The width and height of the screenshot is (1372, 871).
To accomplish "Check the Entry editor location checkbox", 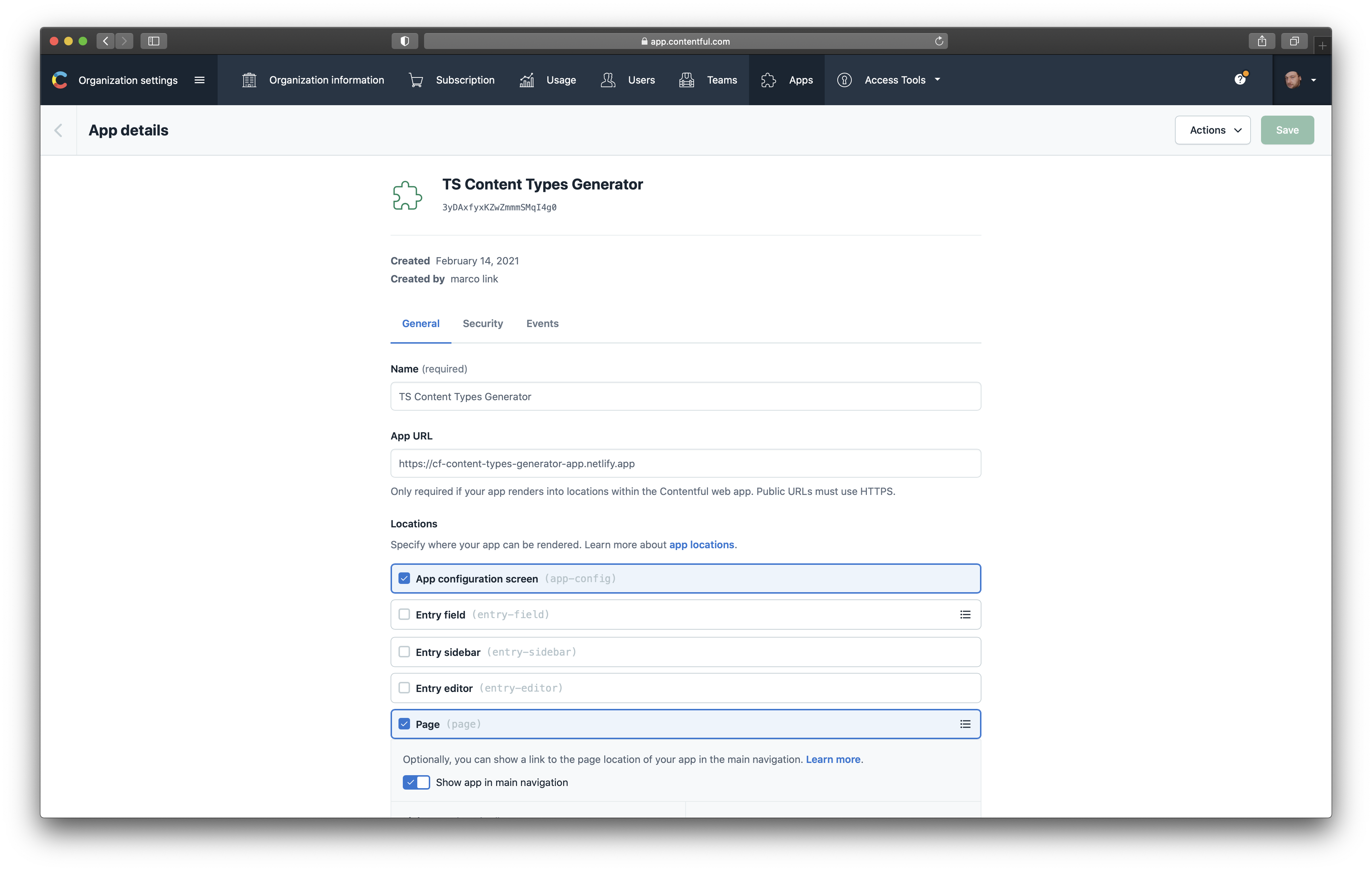I will [404, 688].
